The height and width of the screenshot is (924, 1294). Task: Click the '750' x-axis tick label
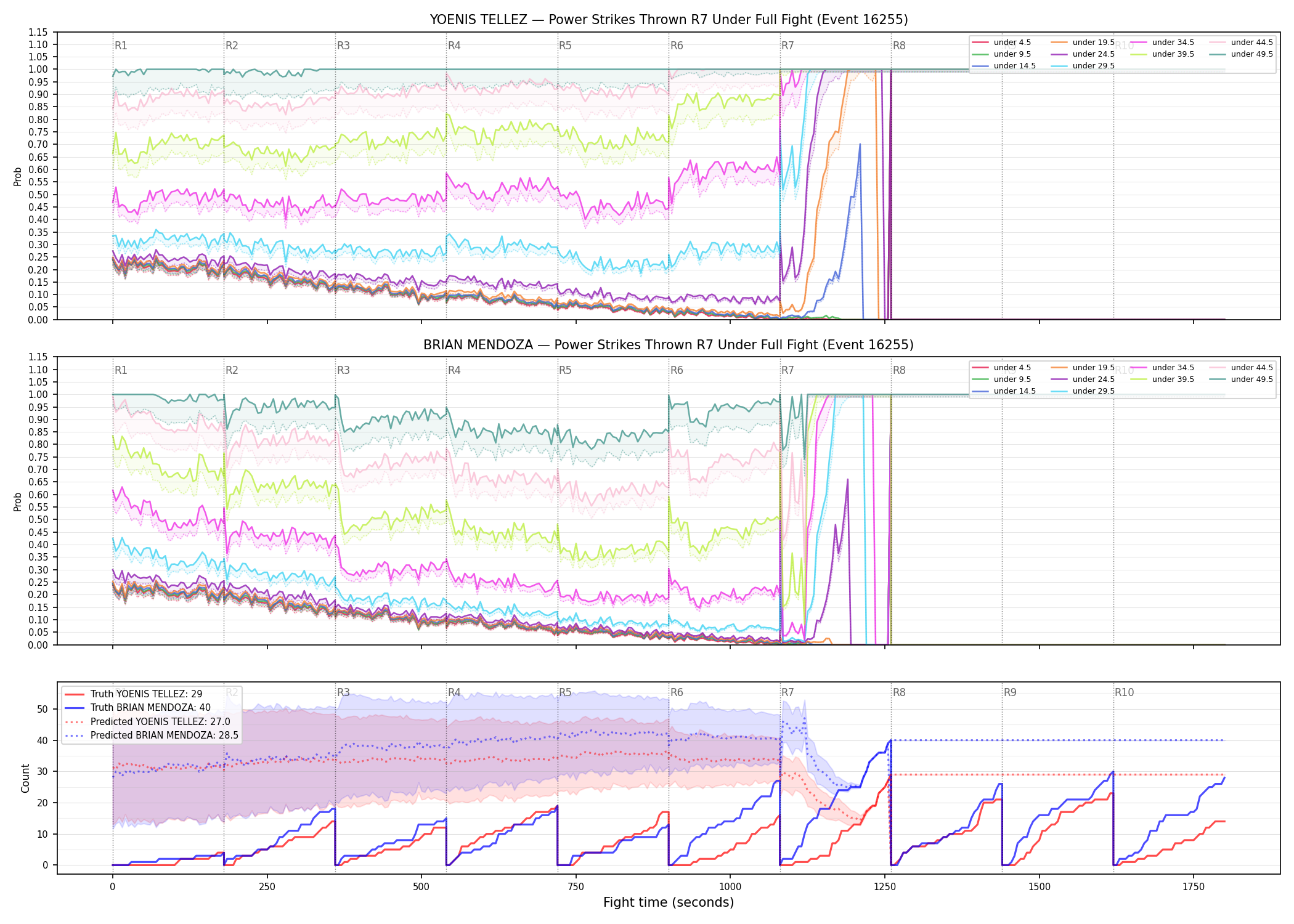click(x=576, y=887)
